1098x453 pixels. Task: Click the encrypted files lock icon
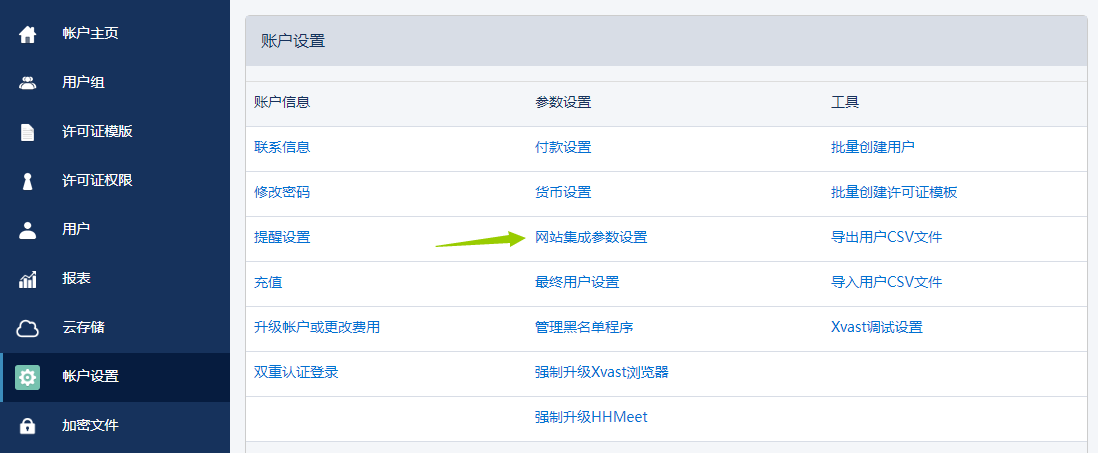click(x=28, y=426)
